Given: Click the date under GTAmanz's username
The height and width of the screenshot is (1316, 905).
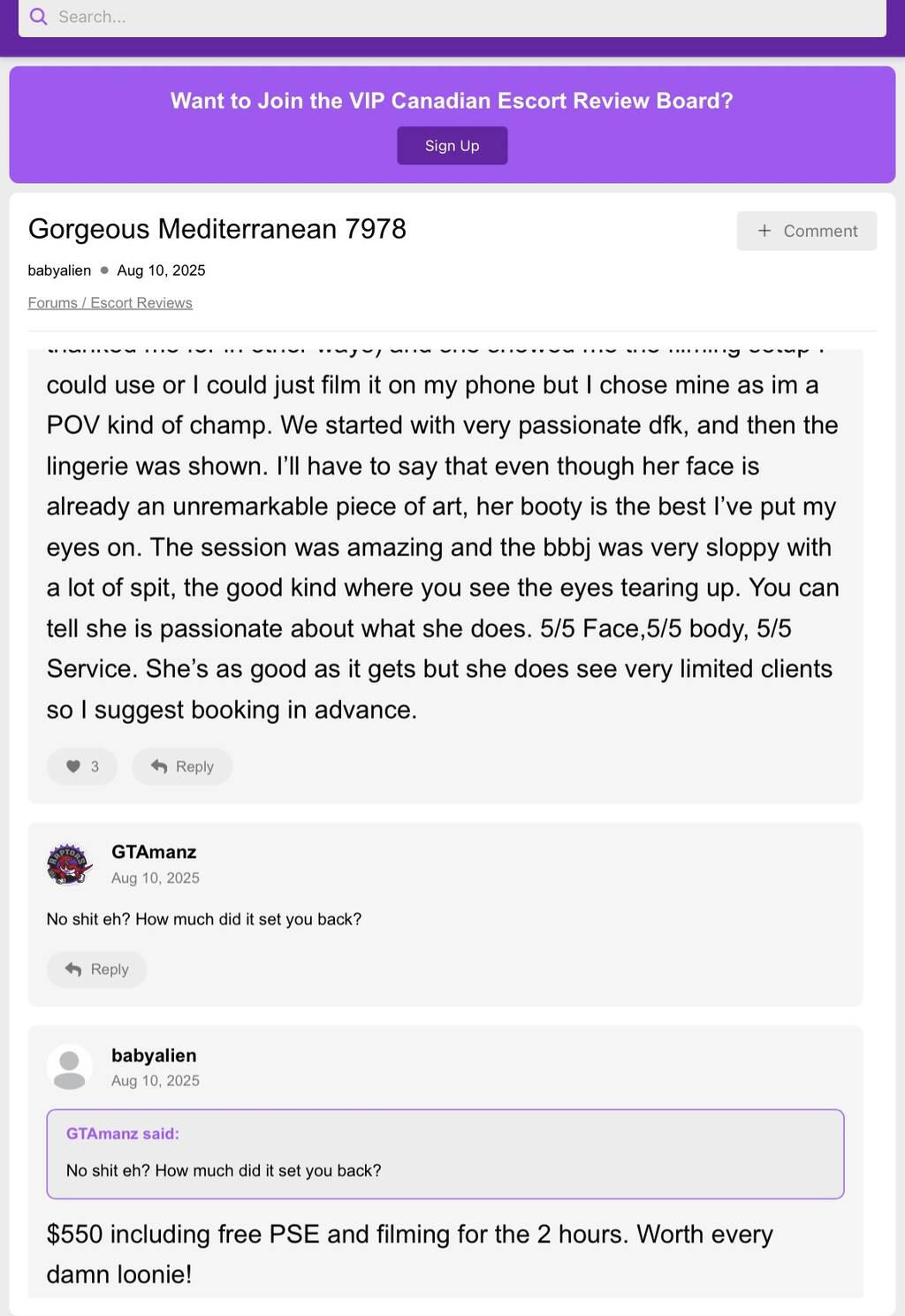Looking at the screenshot, I should (156, 878).
